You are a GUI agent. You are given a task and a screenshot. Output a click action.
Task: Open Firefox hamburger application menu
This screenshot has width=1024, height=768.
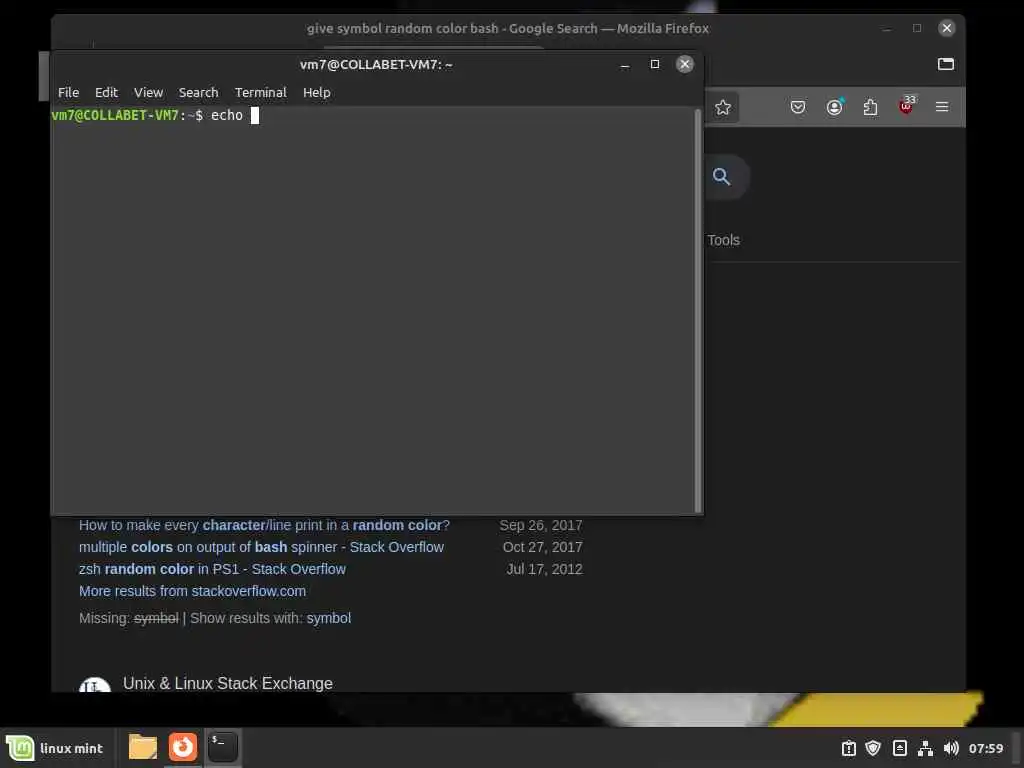(942, 106)
